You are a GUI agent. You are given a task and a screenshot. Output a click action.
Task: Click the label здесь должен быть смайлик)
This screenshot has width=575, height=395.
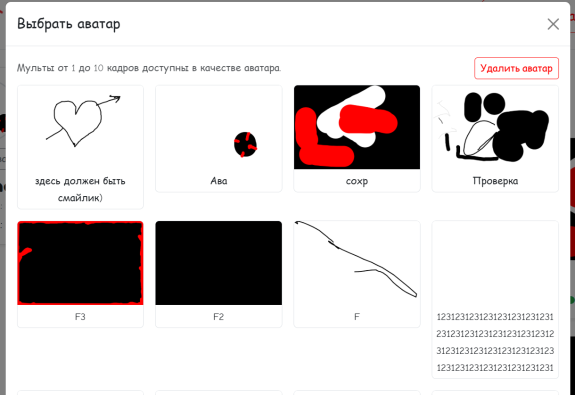click(80, 189)
